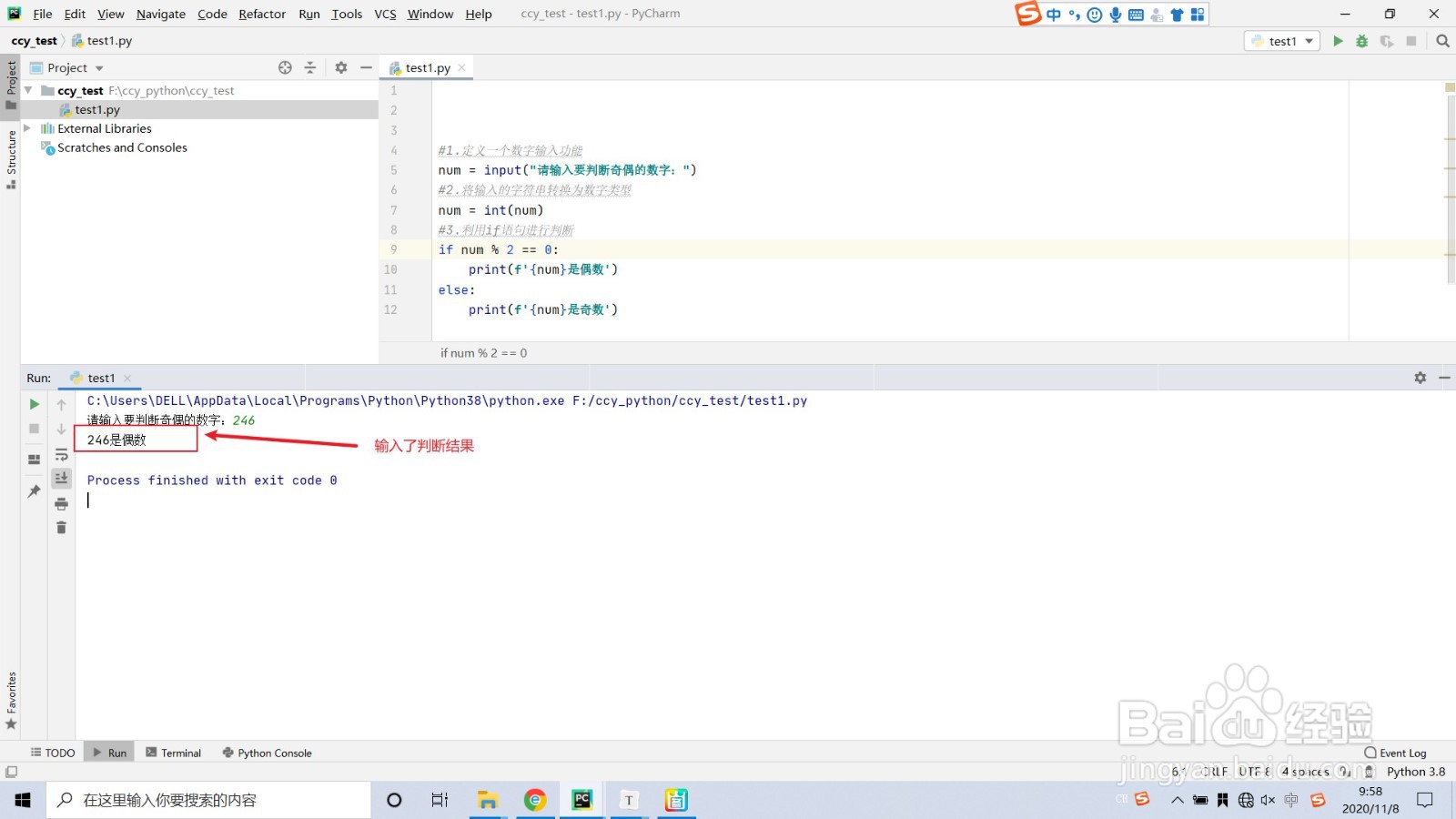This screenshot has width=1456, height=819.
Task: Open Sogou input method logo on title bar
Action: click(x=1028, y=14)
